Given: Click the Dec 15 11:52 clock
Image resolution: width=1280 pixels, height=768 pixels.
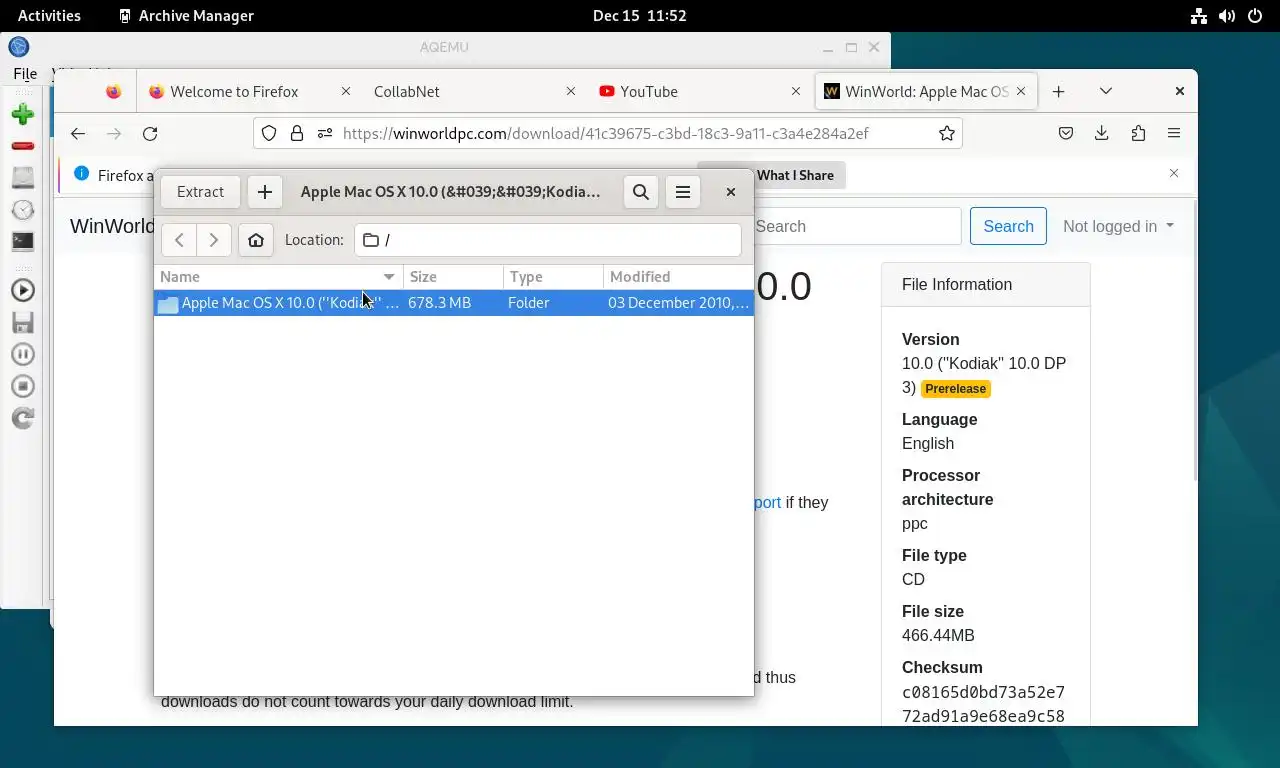Looking at the screenshot, I should (640, 15).
